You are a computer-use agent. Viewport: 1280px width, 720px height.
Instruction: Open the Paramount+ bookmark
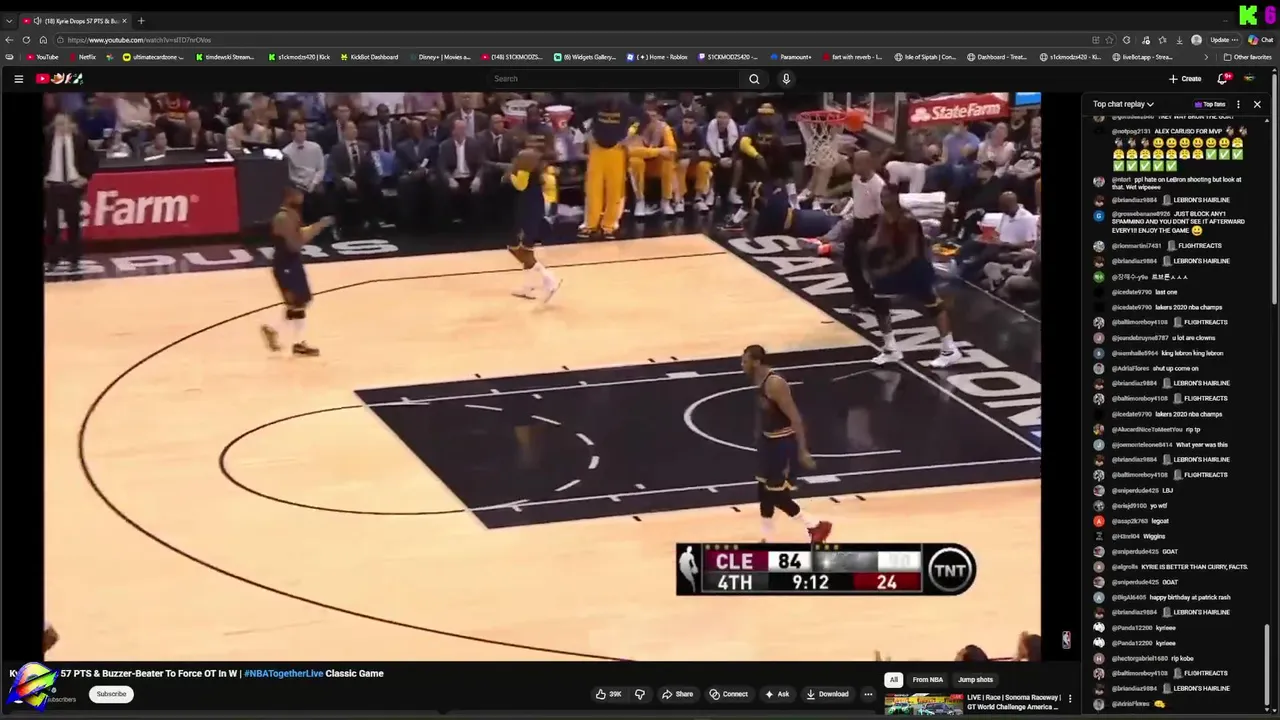(790, 57)
